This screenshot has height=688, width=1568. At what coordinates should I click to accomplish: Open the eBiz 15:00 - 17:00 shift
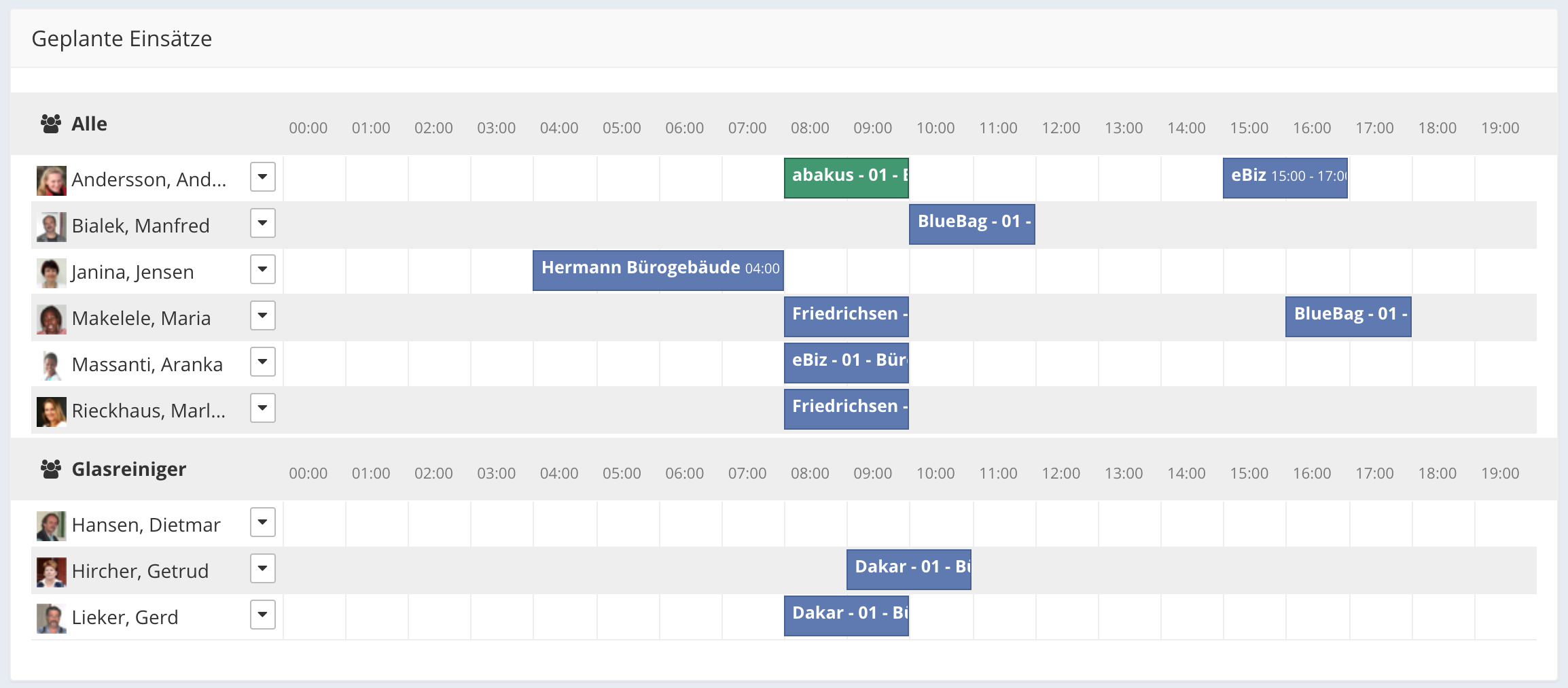pyautogui.click(x=1285, y=178)
